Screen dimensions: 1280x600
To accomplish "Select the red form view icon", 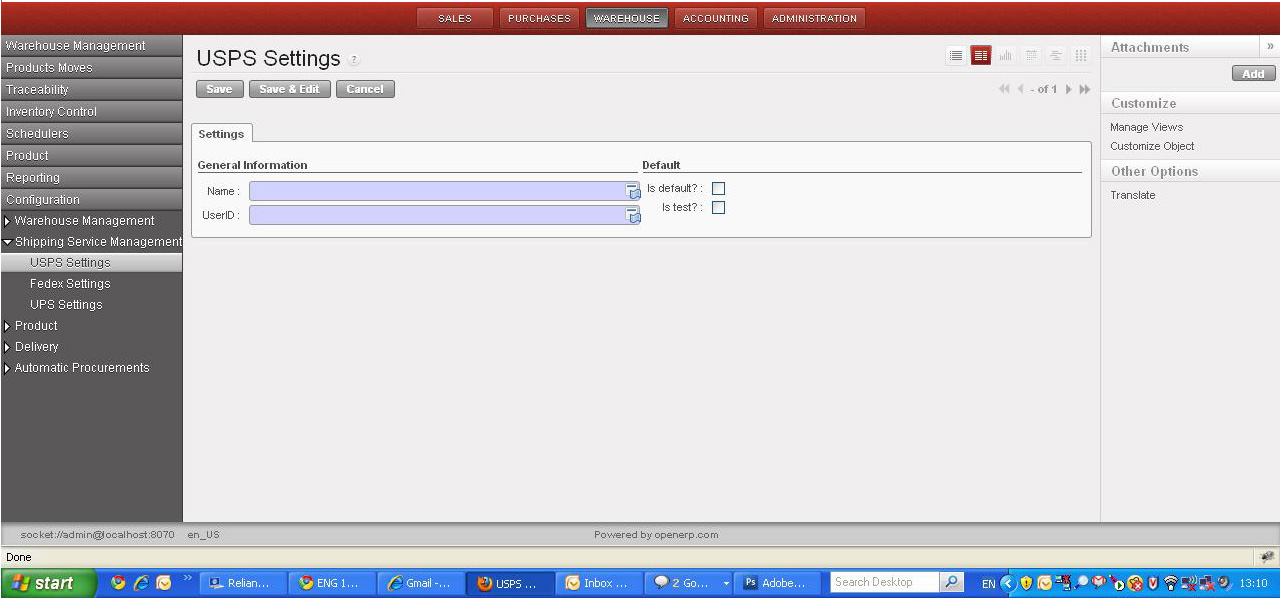I will pyautogui.click(x=981, y=56).
